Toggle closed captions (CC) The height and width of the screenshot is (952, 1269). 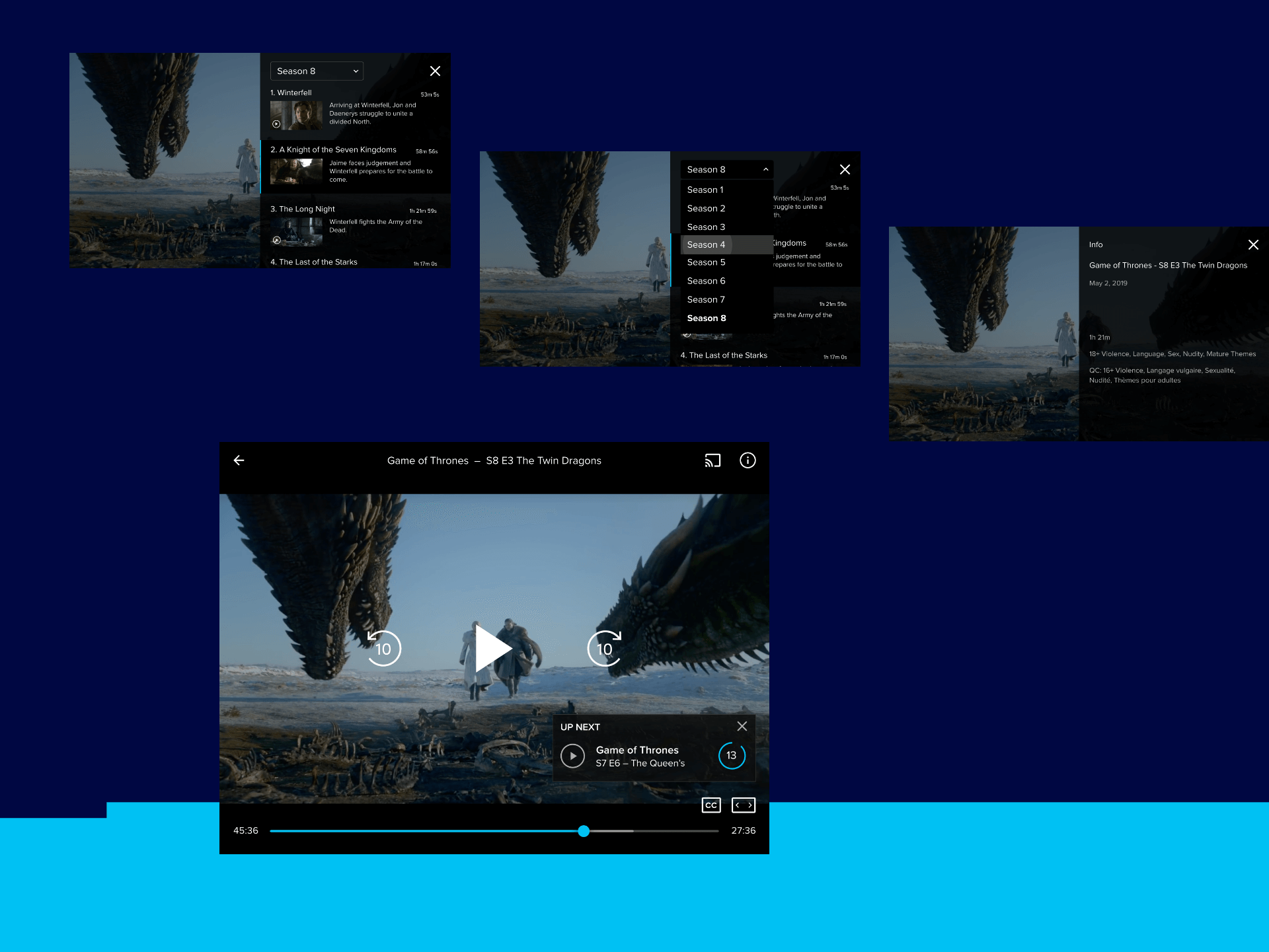(x=711, y=805)
